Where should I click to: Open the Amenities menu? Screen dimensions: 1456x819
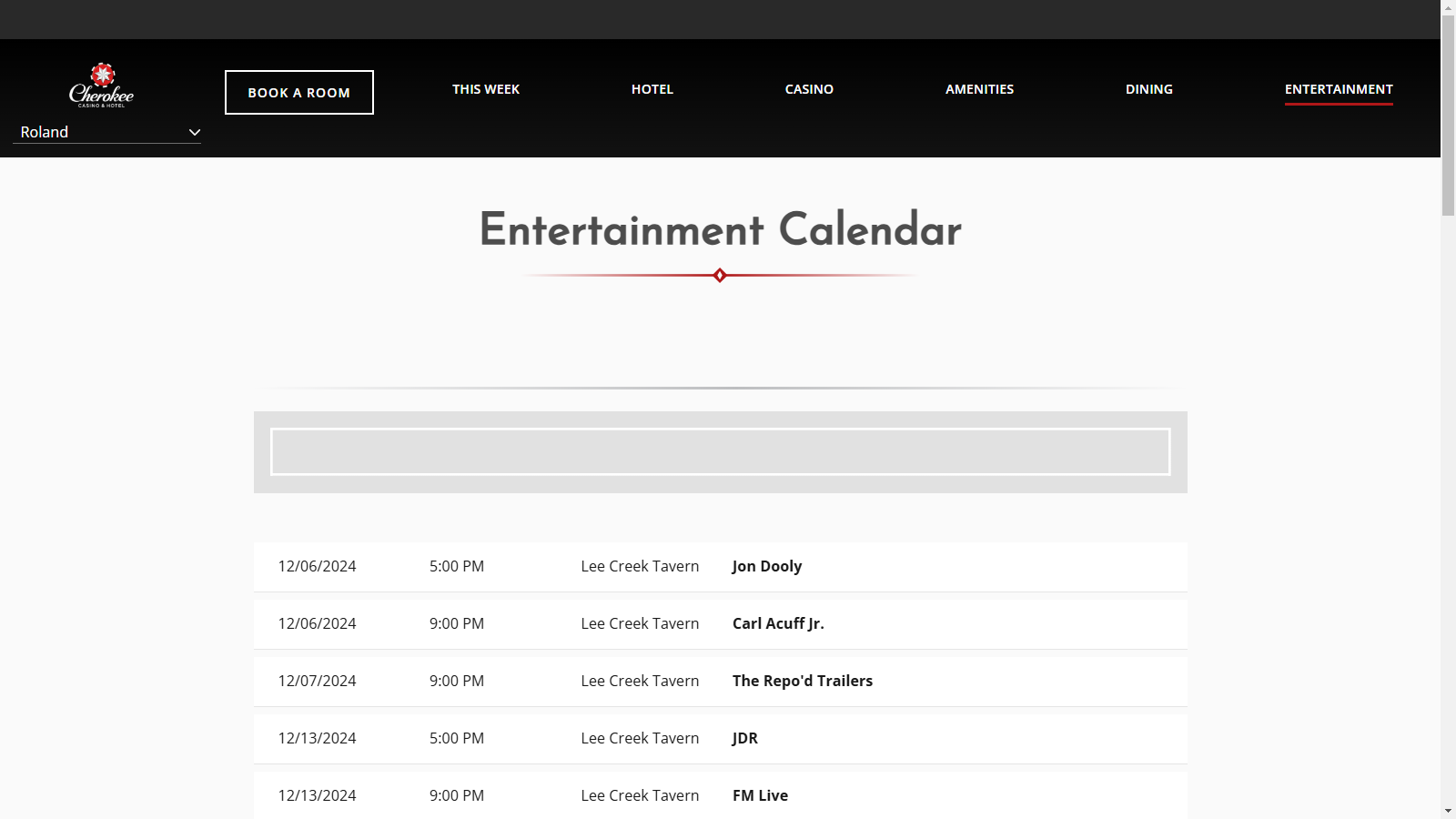click(x=979, y=89)
